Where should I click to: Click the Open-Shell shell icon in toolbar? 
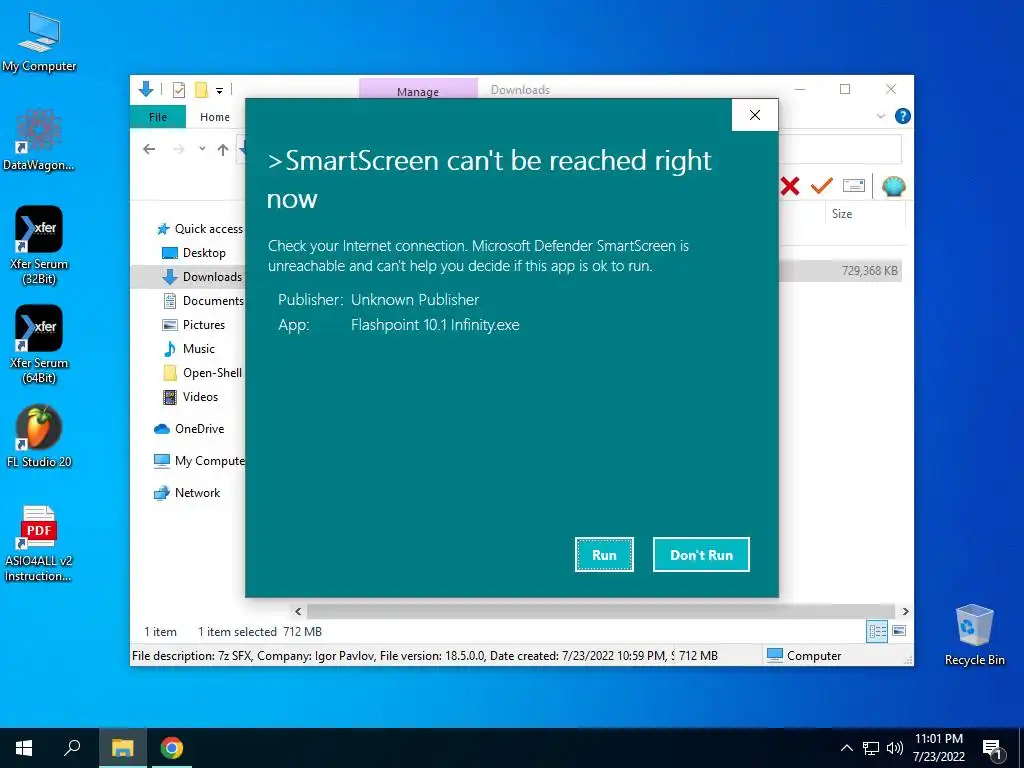893,186
